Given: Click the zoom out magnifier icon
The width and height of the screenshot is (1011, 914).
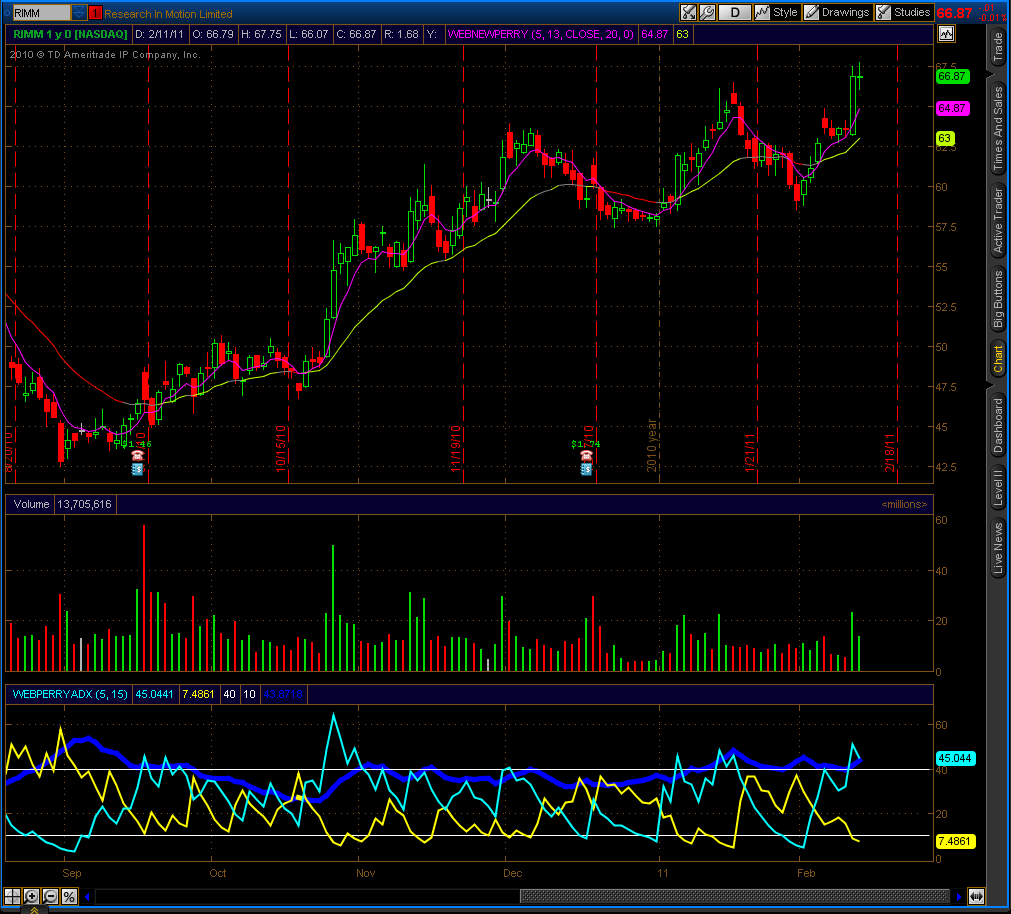Looking at the screenshot, I should [50, 896].
